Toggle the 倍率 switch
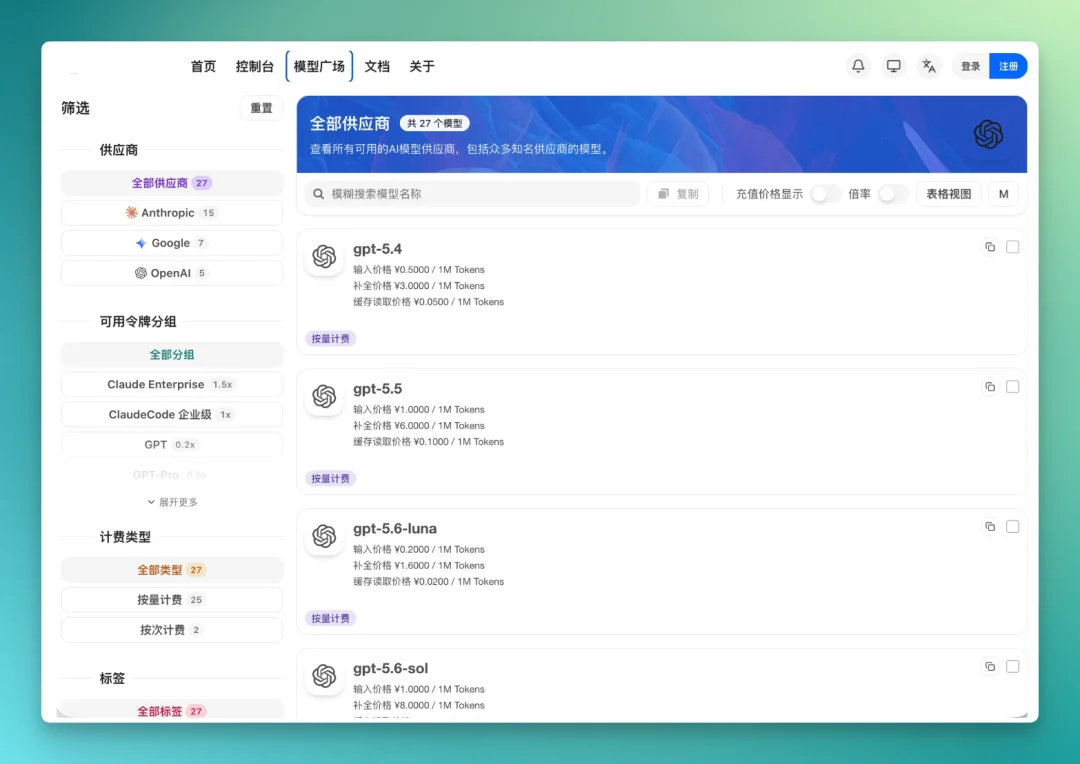 click(893, 194)
